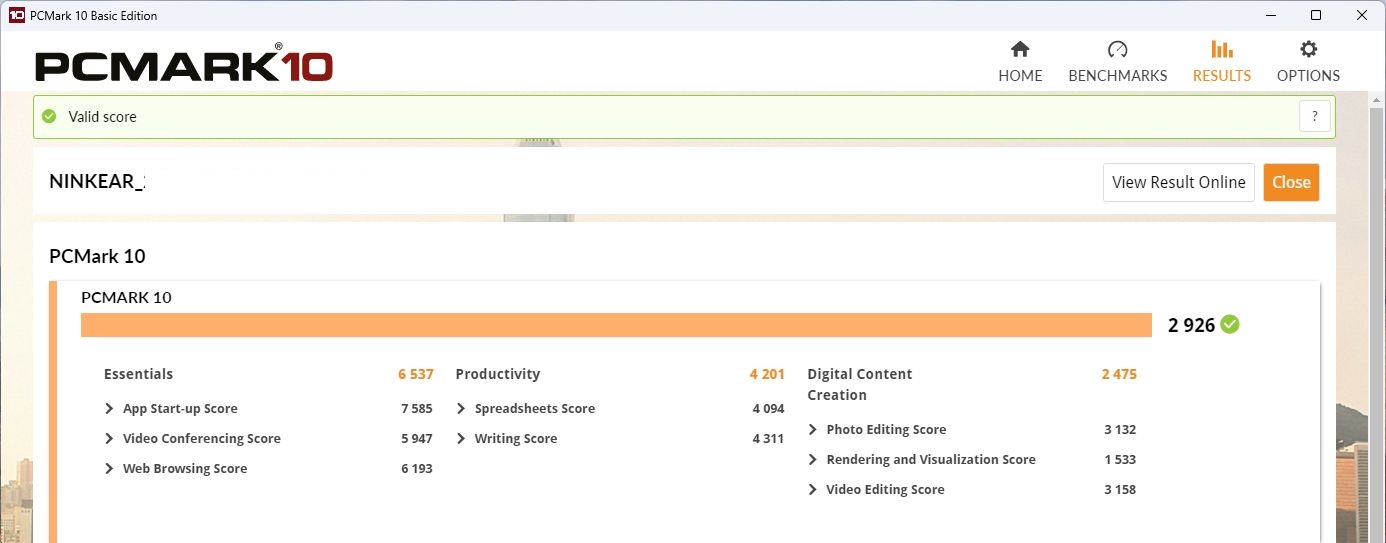Expand Writing Score details
Image resolution: width=1386 pixels, height=543 pixels.
click(461, 439)
